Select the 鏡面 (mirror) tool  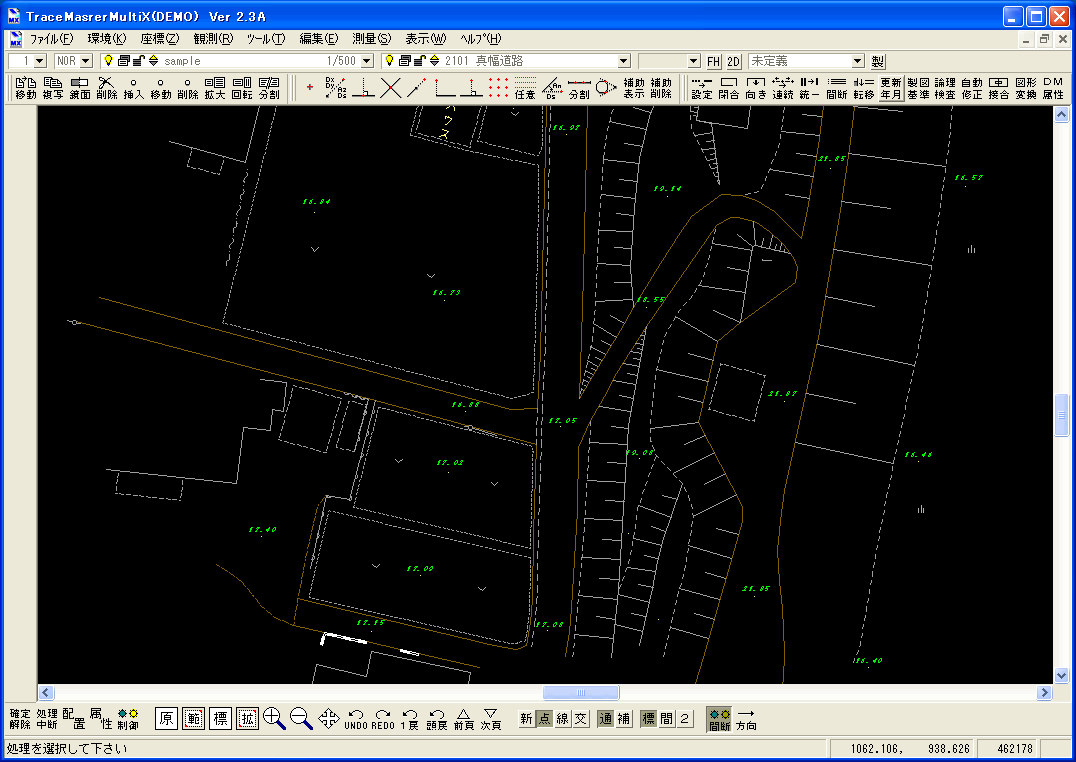coord(80,89)
